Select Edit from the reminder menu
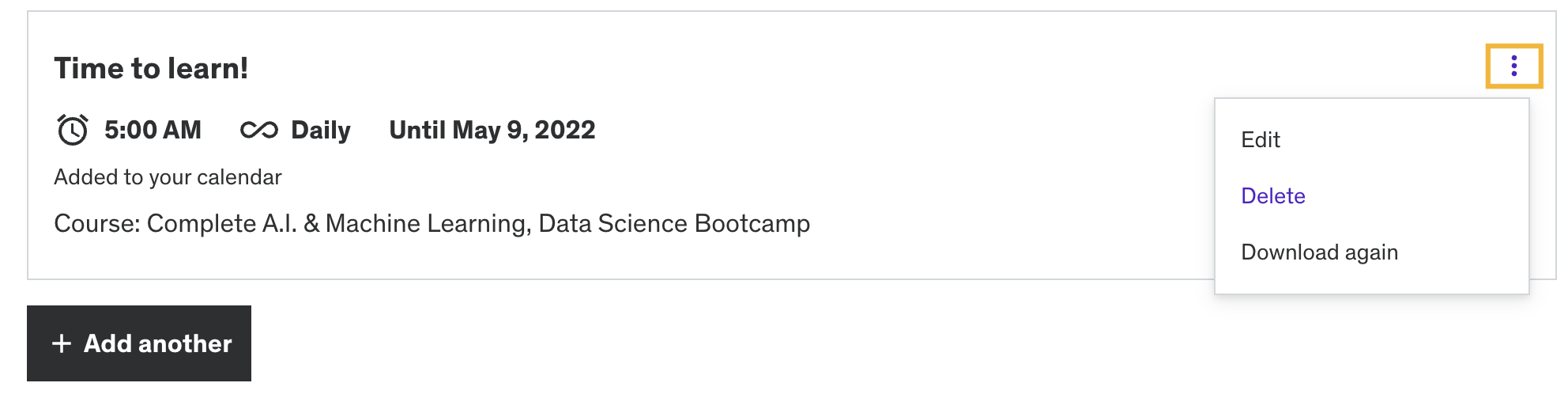Viewport: 1568px width, 398px height. (1261, 140)
